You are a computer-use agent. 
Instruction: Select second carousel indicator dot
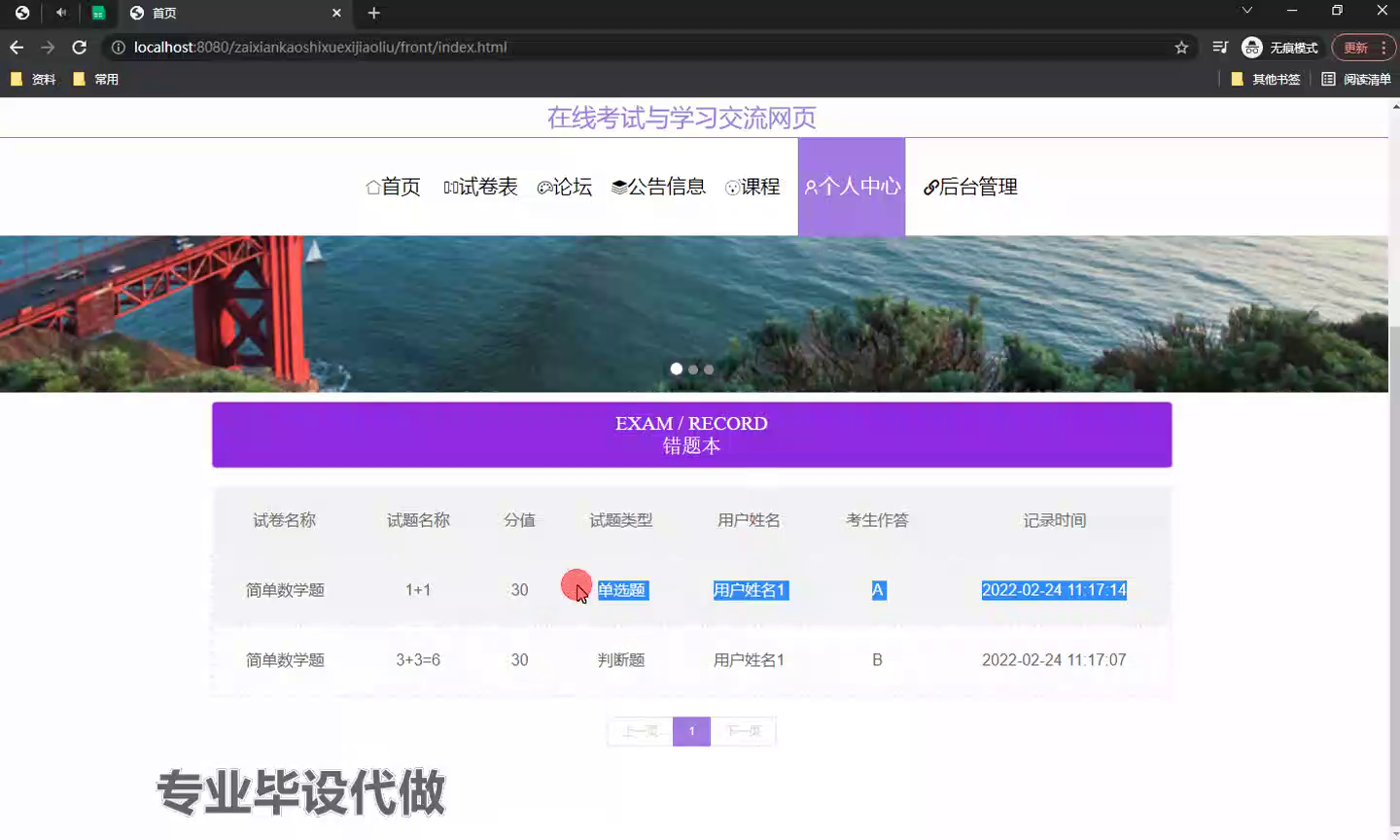693,369
